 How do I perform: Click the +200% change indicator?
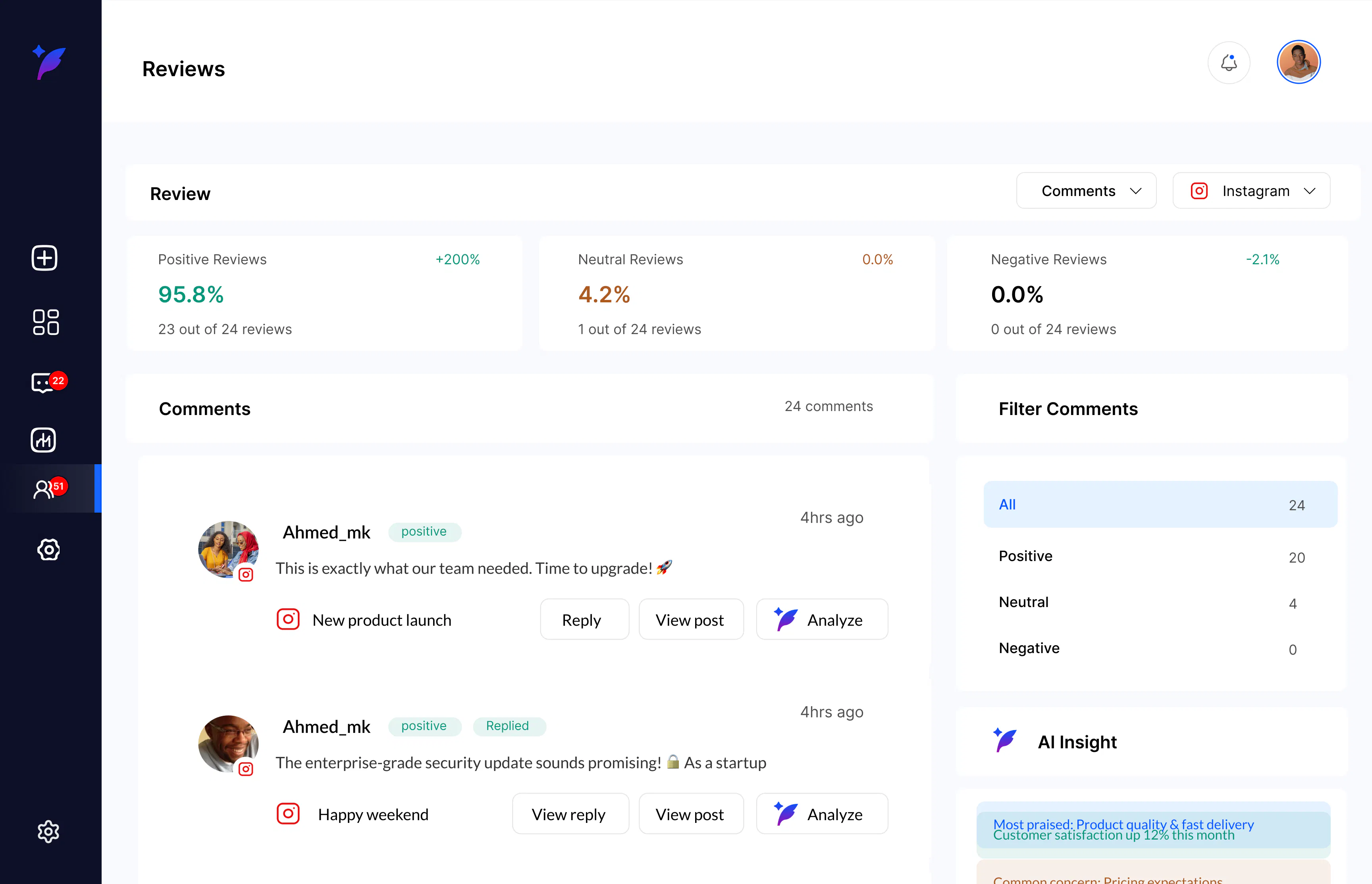click(457, 259)
